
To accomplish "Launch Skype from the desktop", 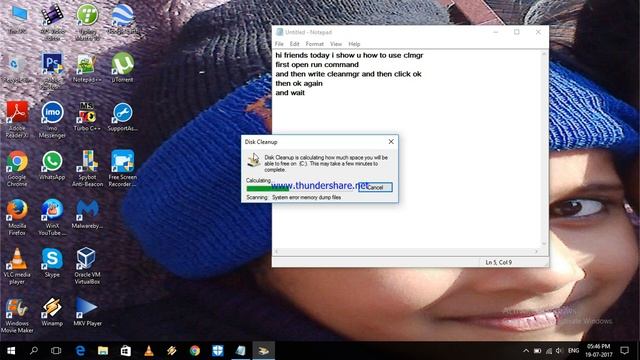I will [x=52, y=263].
